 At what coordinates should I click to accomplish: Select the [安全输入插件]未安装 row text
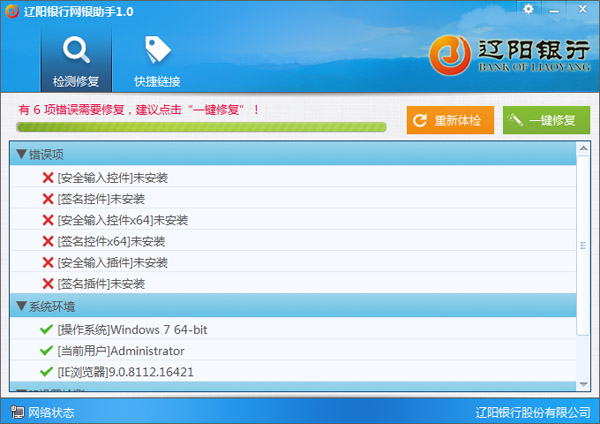click(112, 263)
